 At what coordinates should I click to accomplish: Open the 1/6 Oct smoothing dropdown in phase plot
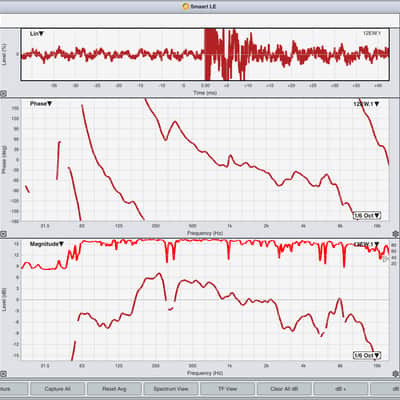tap(367, 215)
